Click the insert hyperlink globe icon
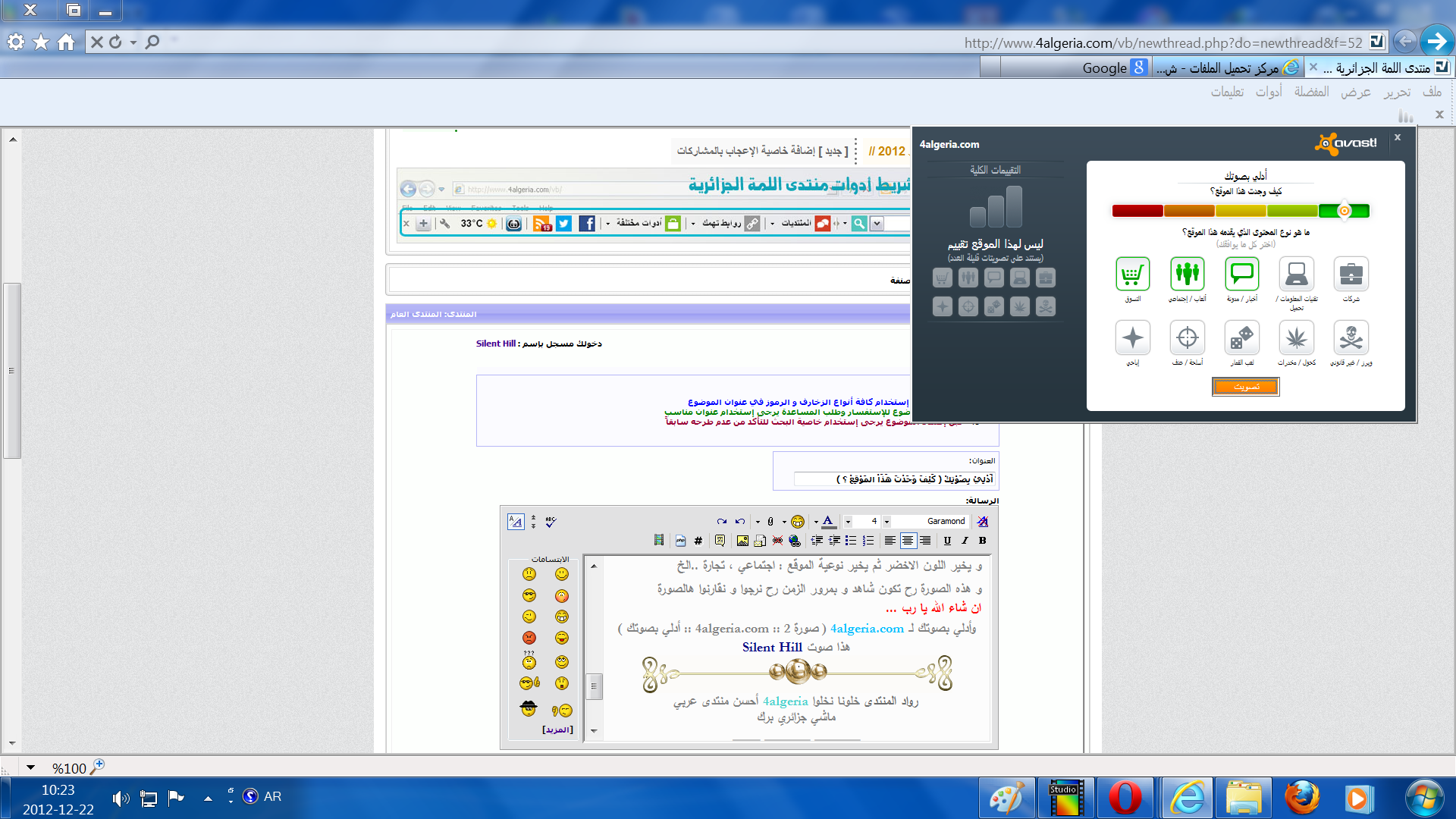Image resolution: width=1456 pixels, height=819 pixels. [x=795, y=541]
